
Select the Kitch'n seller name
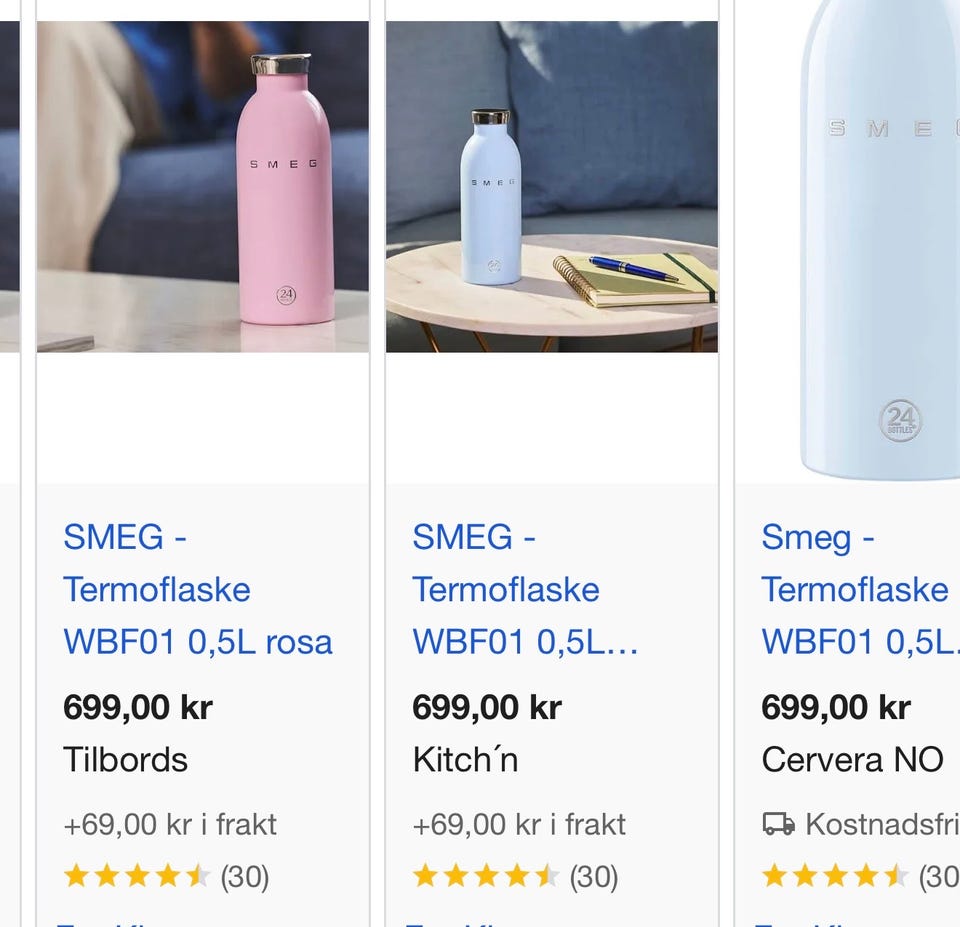(x=465, y=760)
